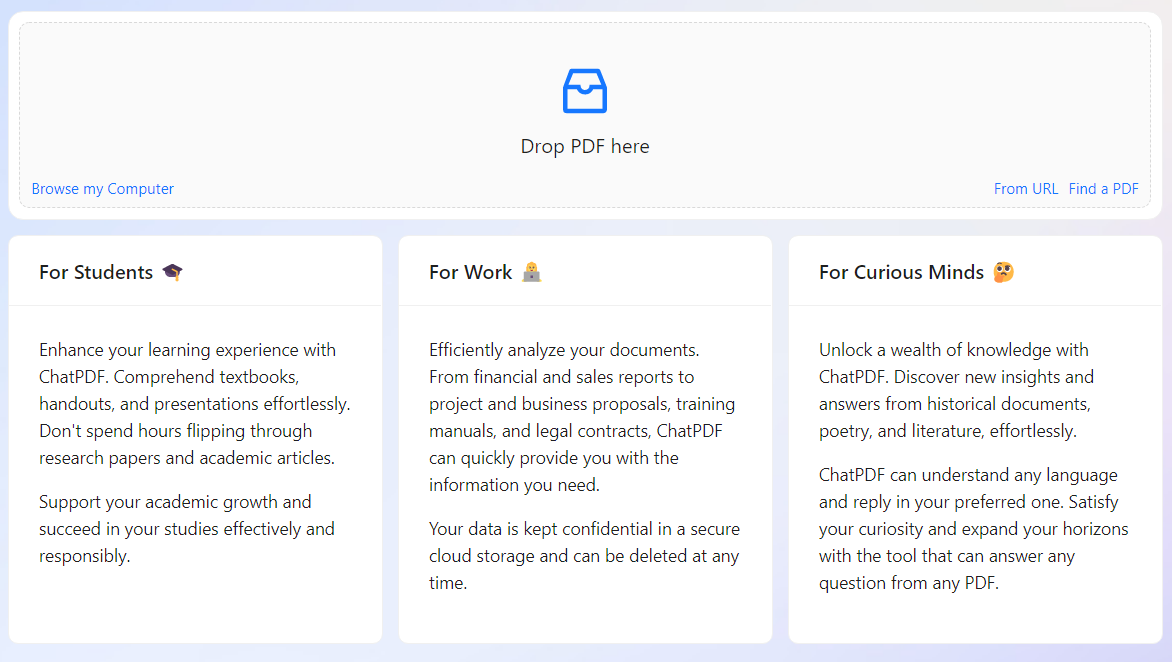Click the Drop PDF here label text
1172x662 pixels.
(584, 146)
